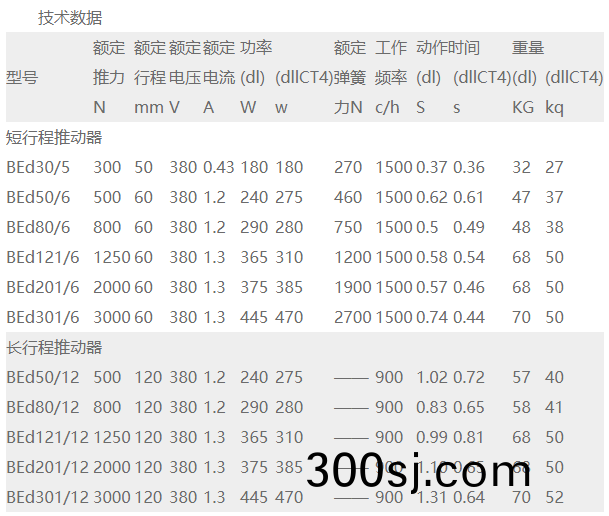Click the BEd80/6 model cell

pyautogui.click(x=37, y=227)
